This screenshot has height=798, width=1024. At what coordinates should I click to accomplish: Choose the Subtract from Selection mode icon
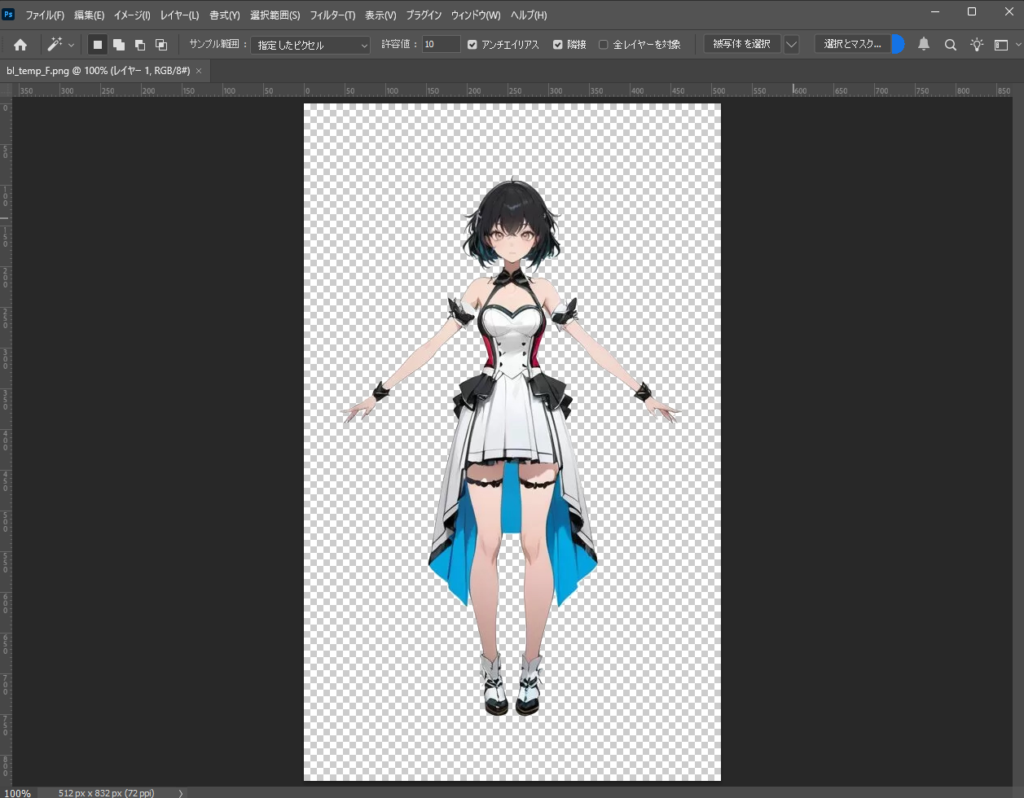point(139,45)
